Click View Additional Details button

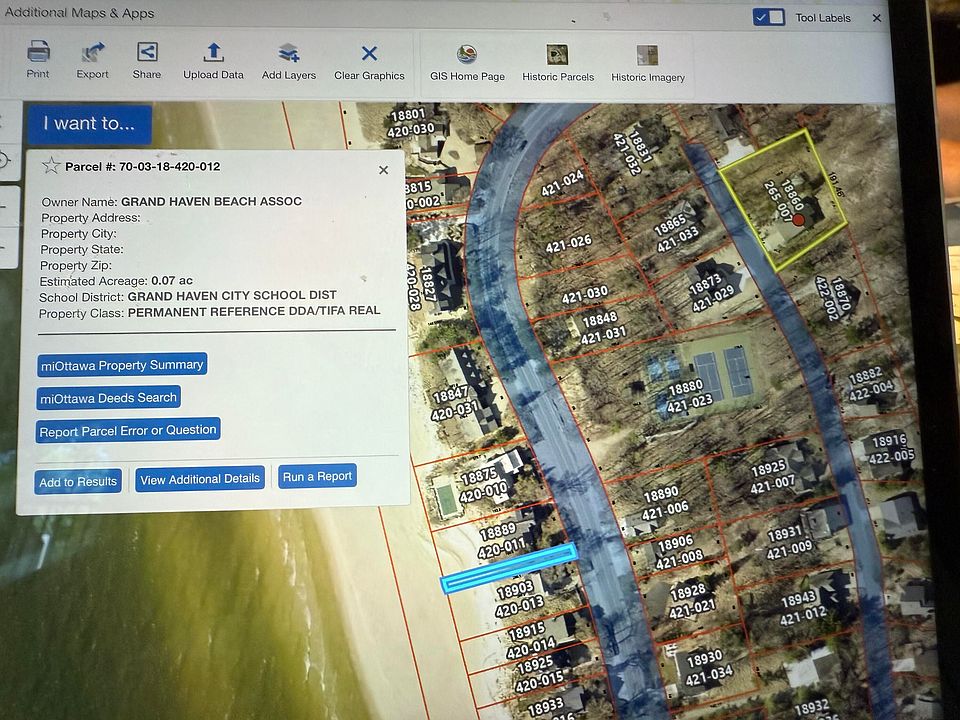200,479
